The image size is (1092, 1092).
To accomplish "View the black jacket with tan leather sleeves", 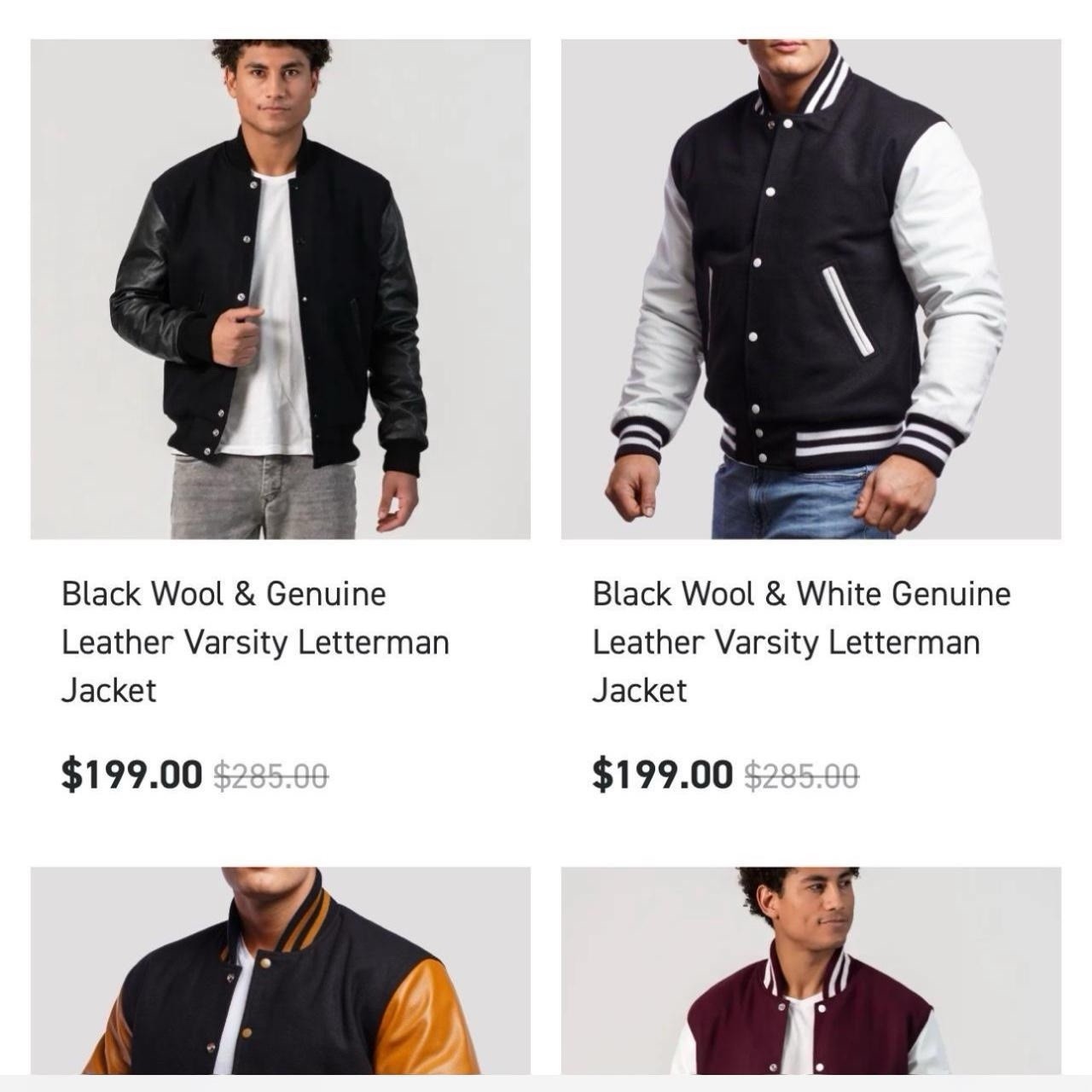I will [x=281, y=971].
